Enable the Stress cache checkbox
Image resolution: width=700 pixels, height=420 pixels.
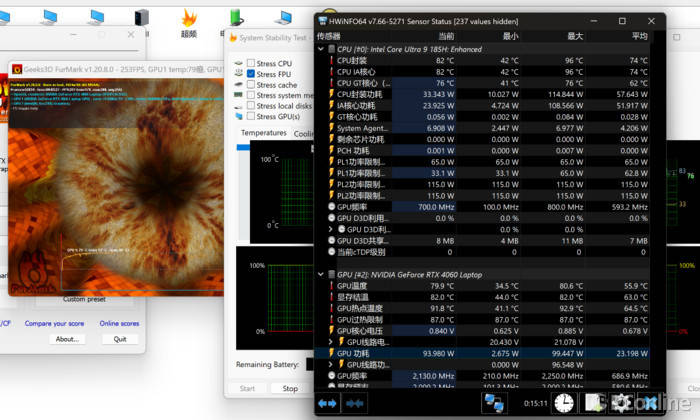[251, 85]
